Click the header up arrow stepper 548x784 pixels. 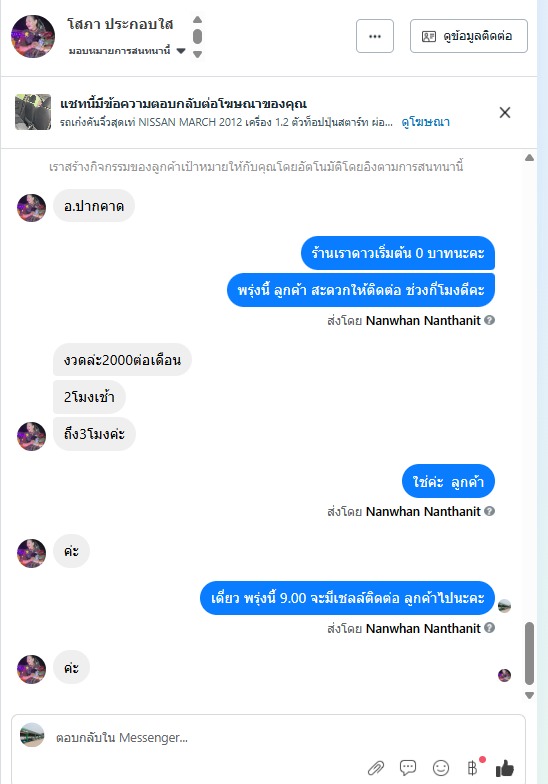pos(198,20)
